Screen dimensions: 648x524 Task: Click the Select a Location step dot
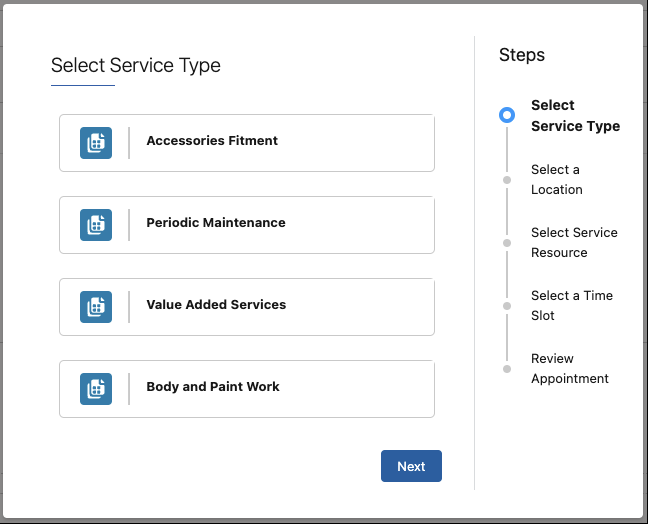coord(507,180)
